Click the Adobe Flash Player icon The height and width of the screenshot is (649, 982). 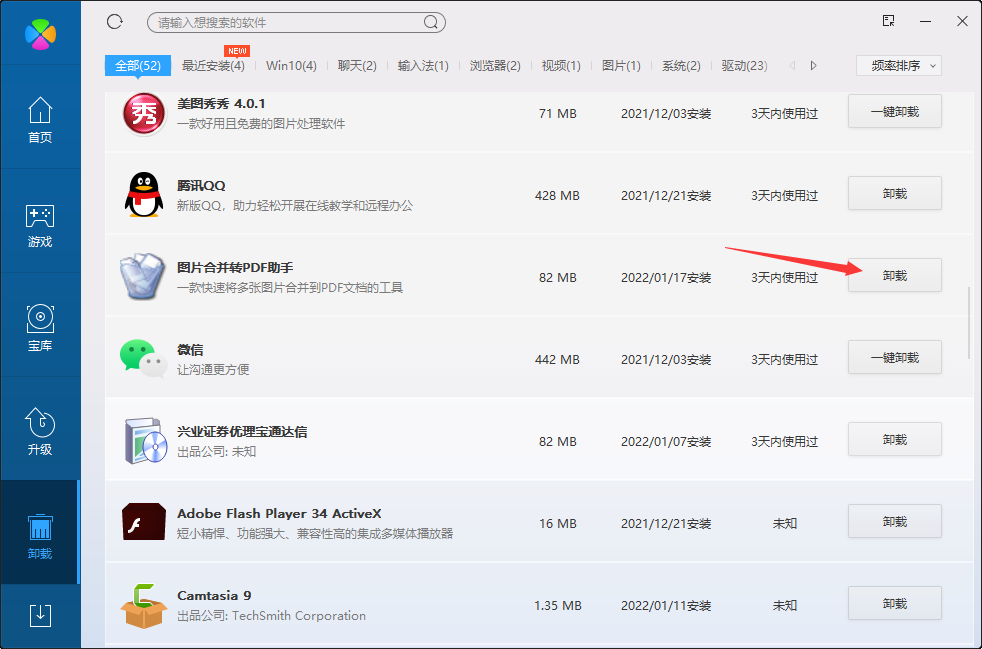click(x=144, y=522)
